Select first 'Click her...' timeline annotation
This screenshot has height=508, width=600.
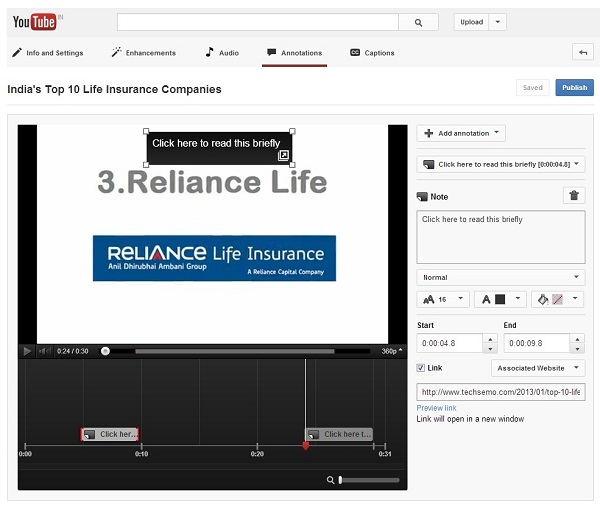click(x=109, y=434)
